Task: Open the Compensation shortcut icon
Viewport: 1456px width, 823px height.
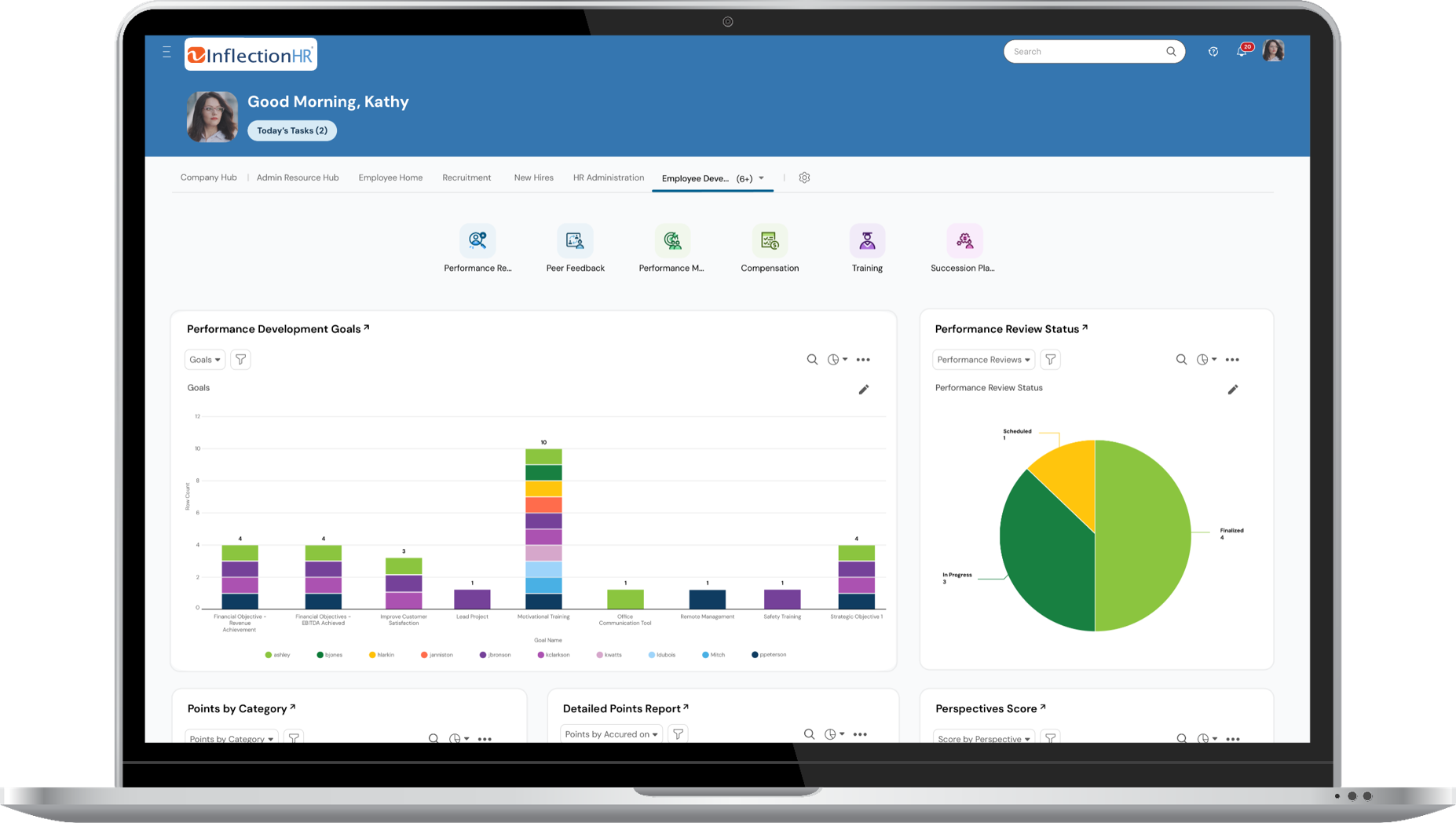Action: pos(770,240)
